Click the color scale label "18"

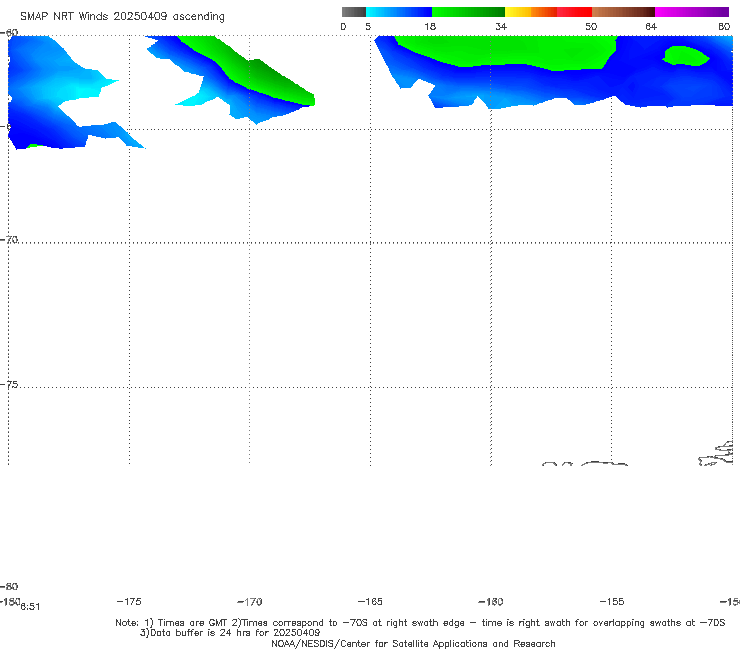pyautogui.click(x=430, y=26)
